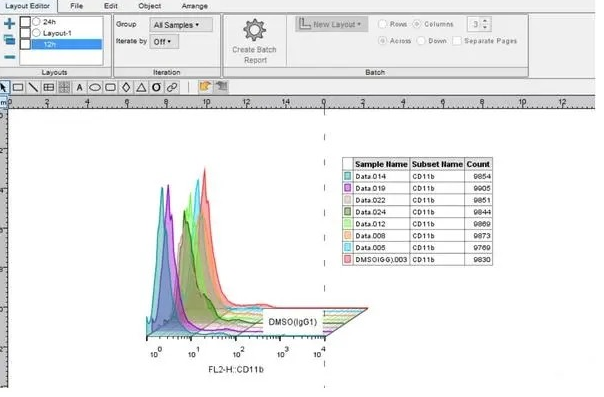Select the line drawing tool

pos(33,88)
